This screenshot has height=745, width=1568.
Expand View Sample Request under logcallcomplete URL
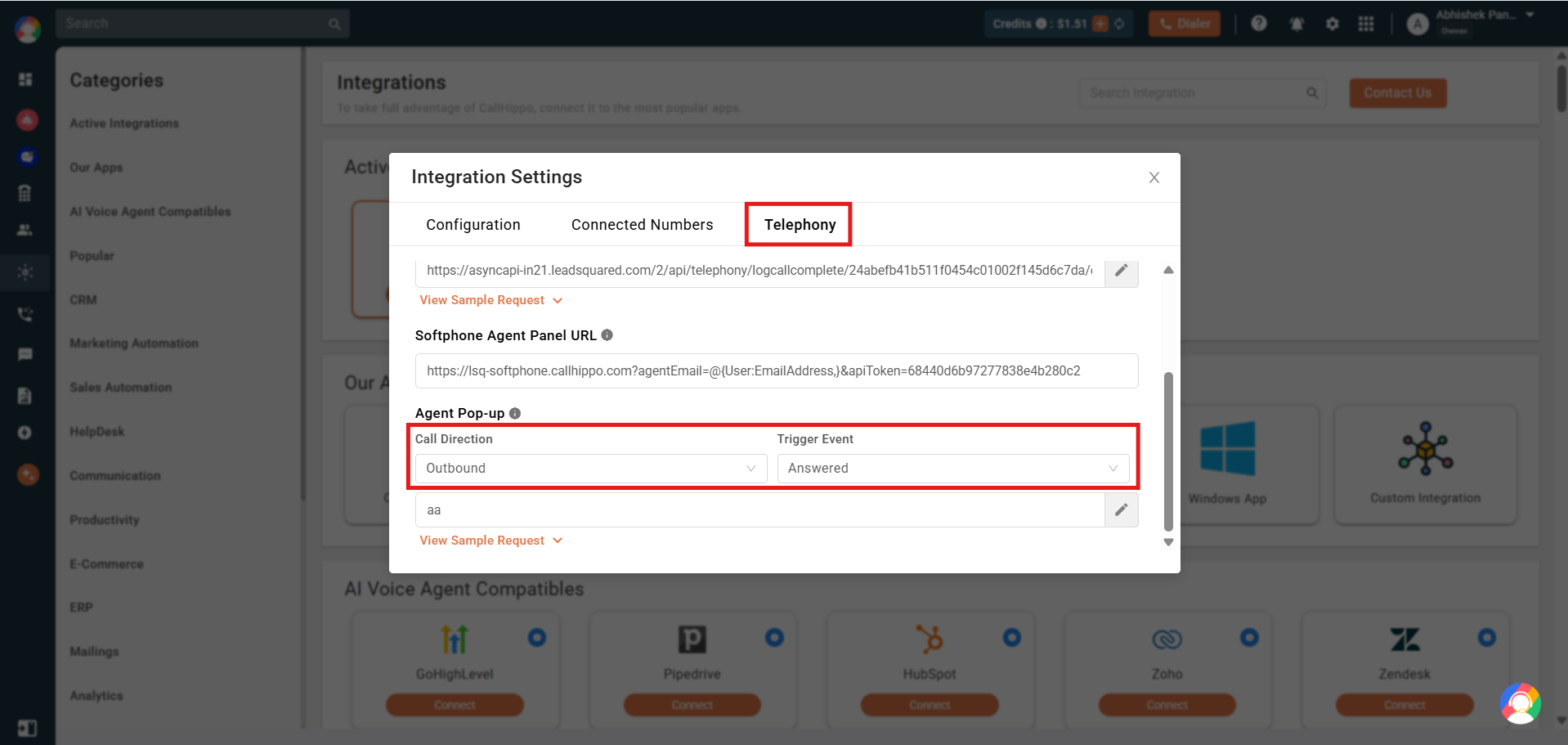(491, 300)
